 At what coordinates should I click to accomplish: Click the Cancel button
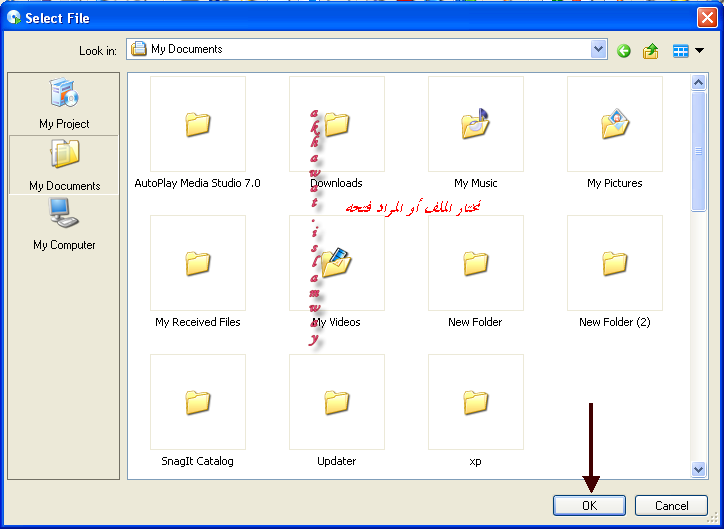click(671, 505)
